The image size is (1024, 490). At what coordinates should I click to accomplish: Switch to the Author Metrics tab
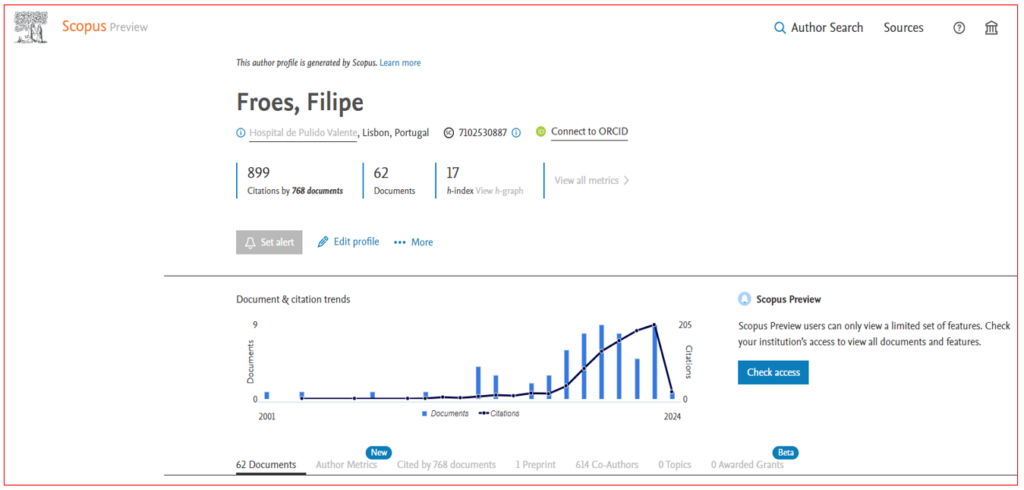(346, 465)
